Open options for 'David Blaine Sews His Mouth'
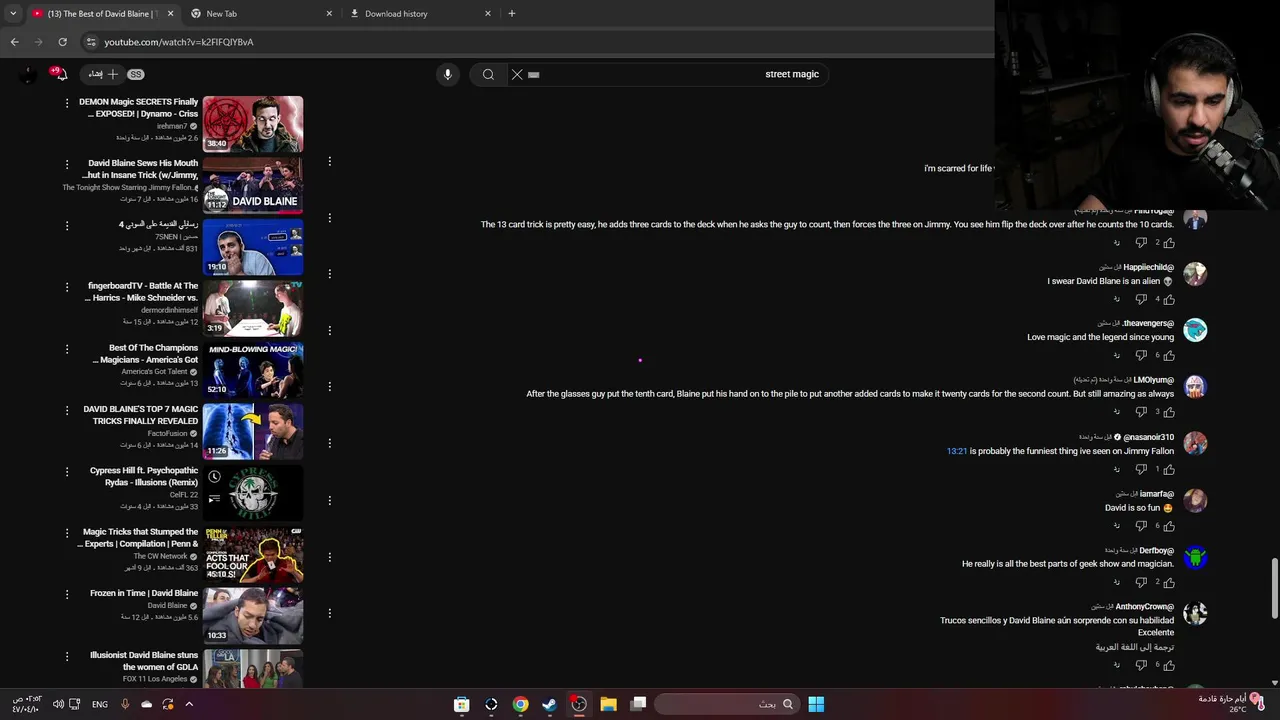 [x=67, y=164]
